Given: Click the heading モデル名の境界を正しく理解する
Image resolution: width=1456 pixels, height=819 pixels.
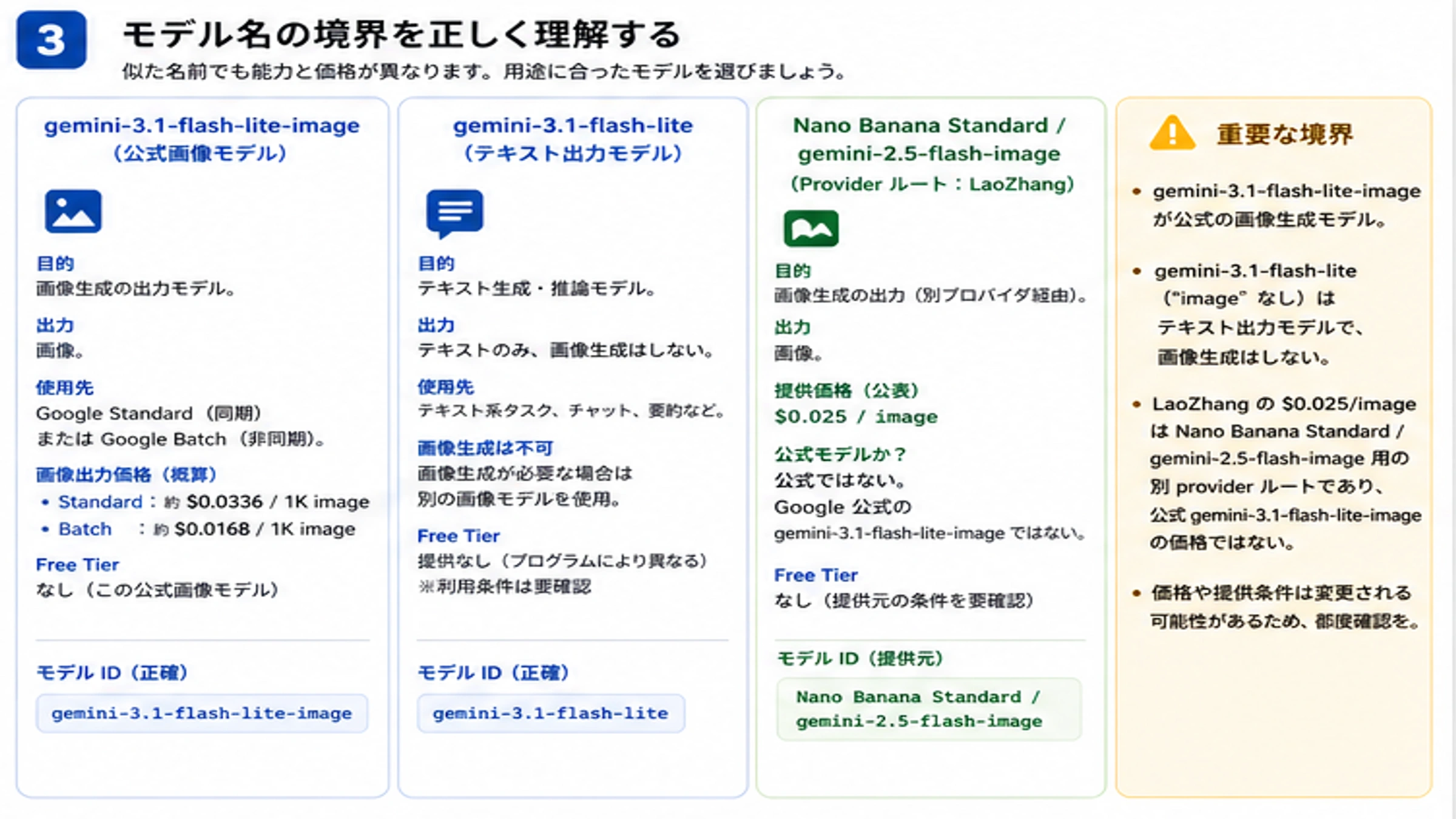Looking at the screenshot, I should [x=402, y=34].
